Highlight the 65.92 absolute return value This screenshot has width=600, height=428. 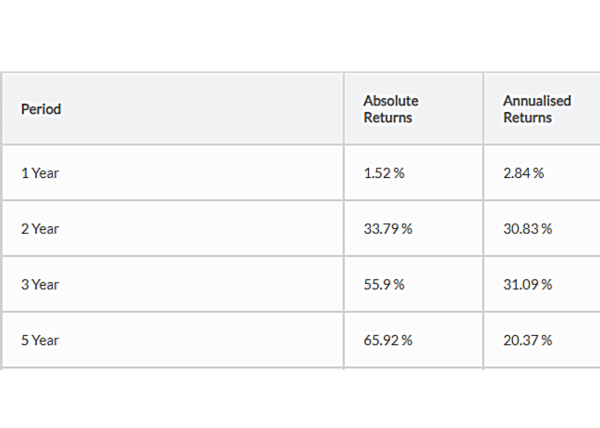[382, 341]
